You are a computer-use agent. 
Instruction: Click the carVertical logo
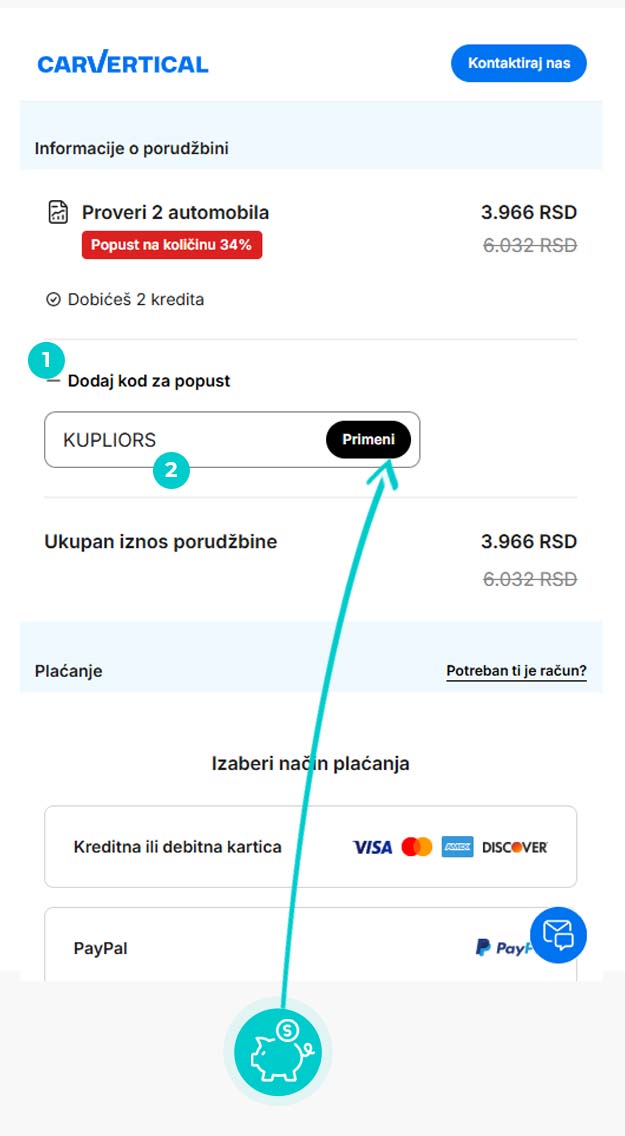click(123, 64)
